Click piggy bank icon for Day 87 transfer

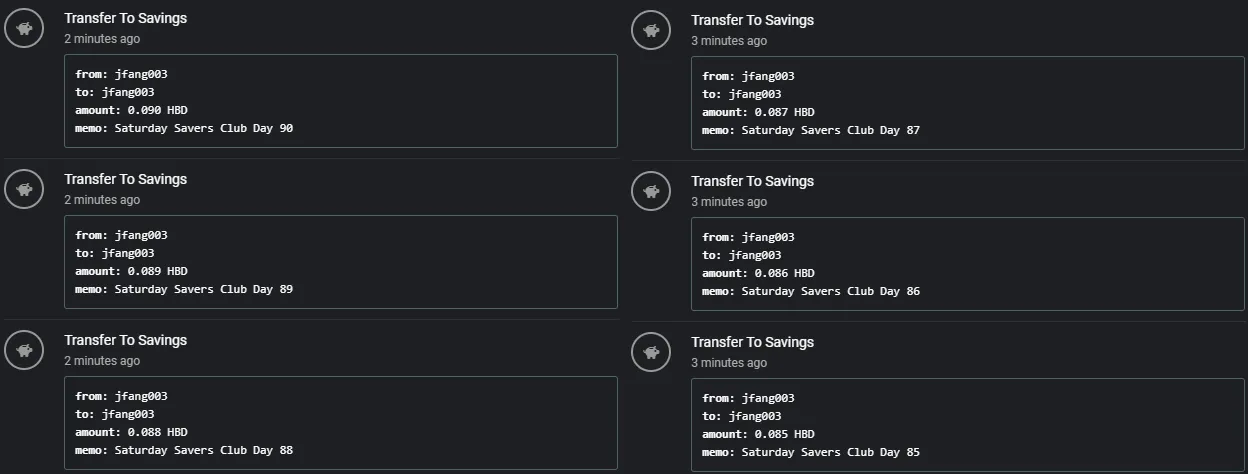651,30
